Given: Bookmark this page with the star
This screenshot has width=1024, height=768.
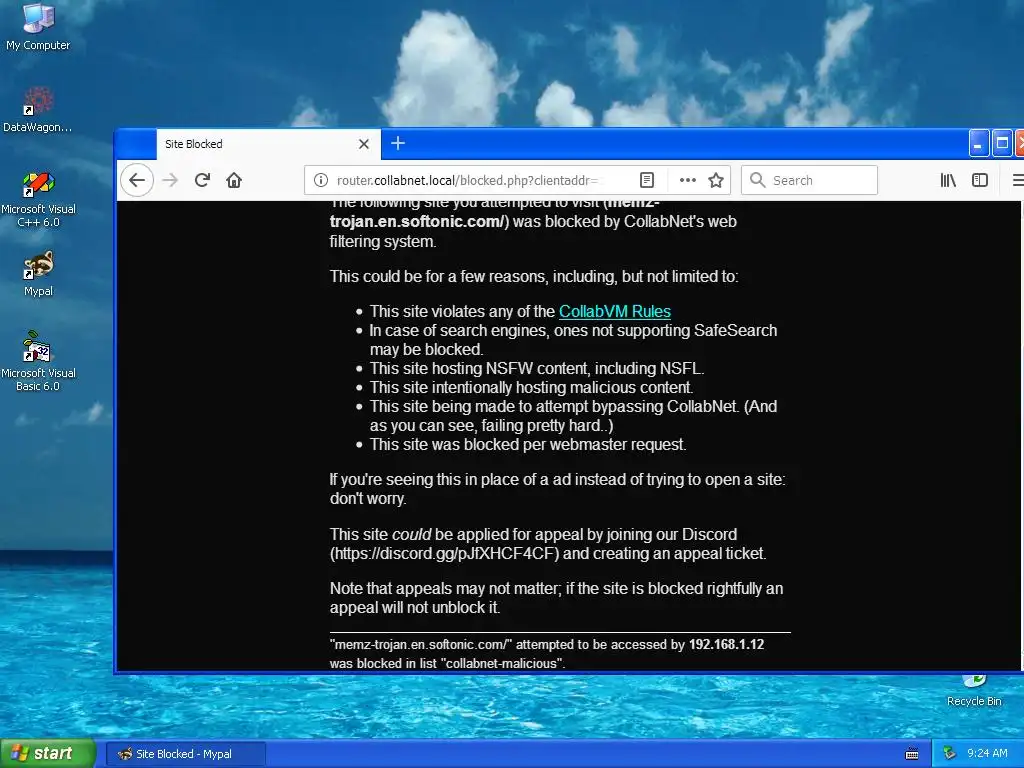Looking at the screenshot, I should tap(716, 180).
